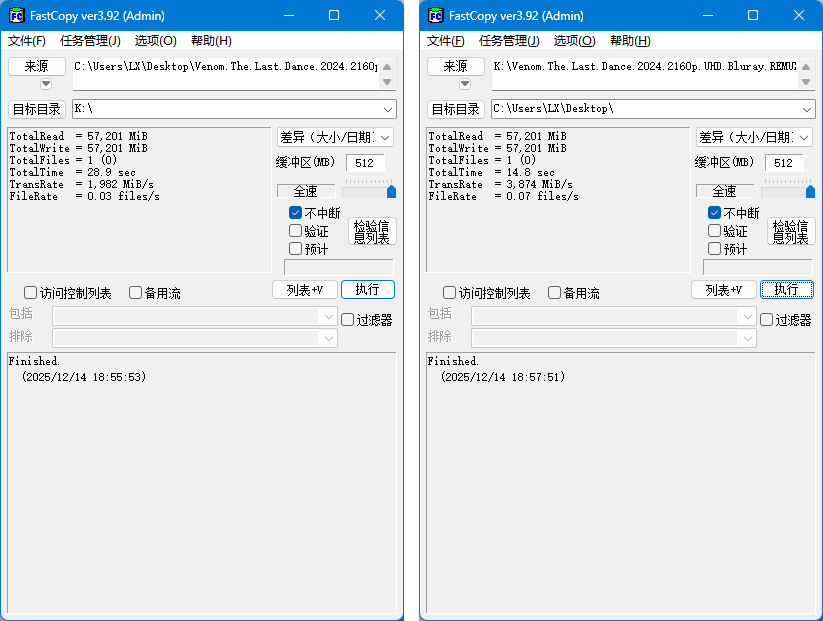Click 列表+V button in right window
The image size is (823, 621).
[723, 290]
